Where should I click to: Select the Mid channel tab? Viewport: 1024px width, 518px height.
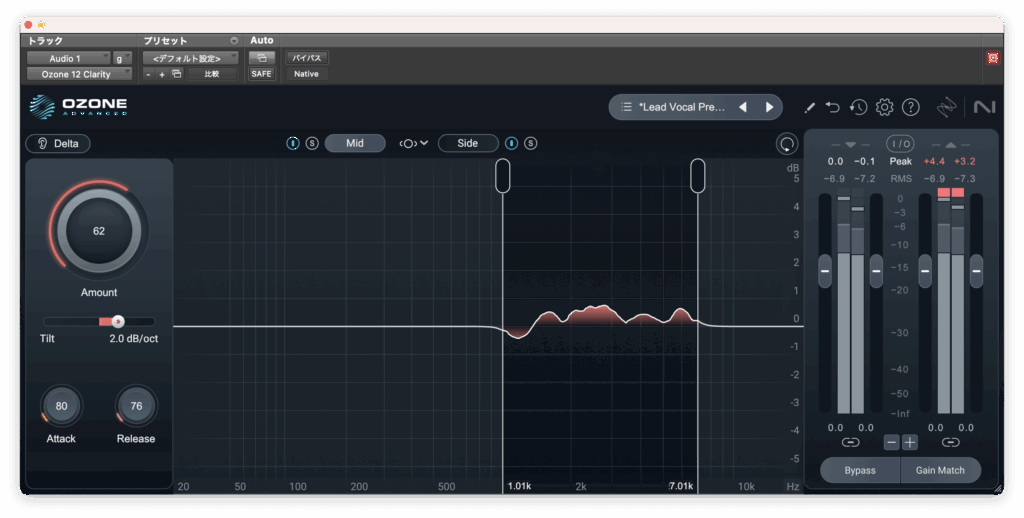pyautogui.click(x=355, y=143)
